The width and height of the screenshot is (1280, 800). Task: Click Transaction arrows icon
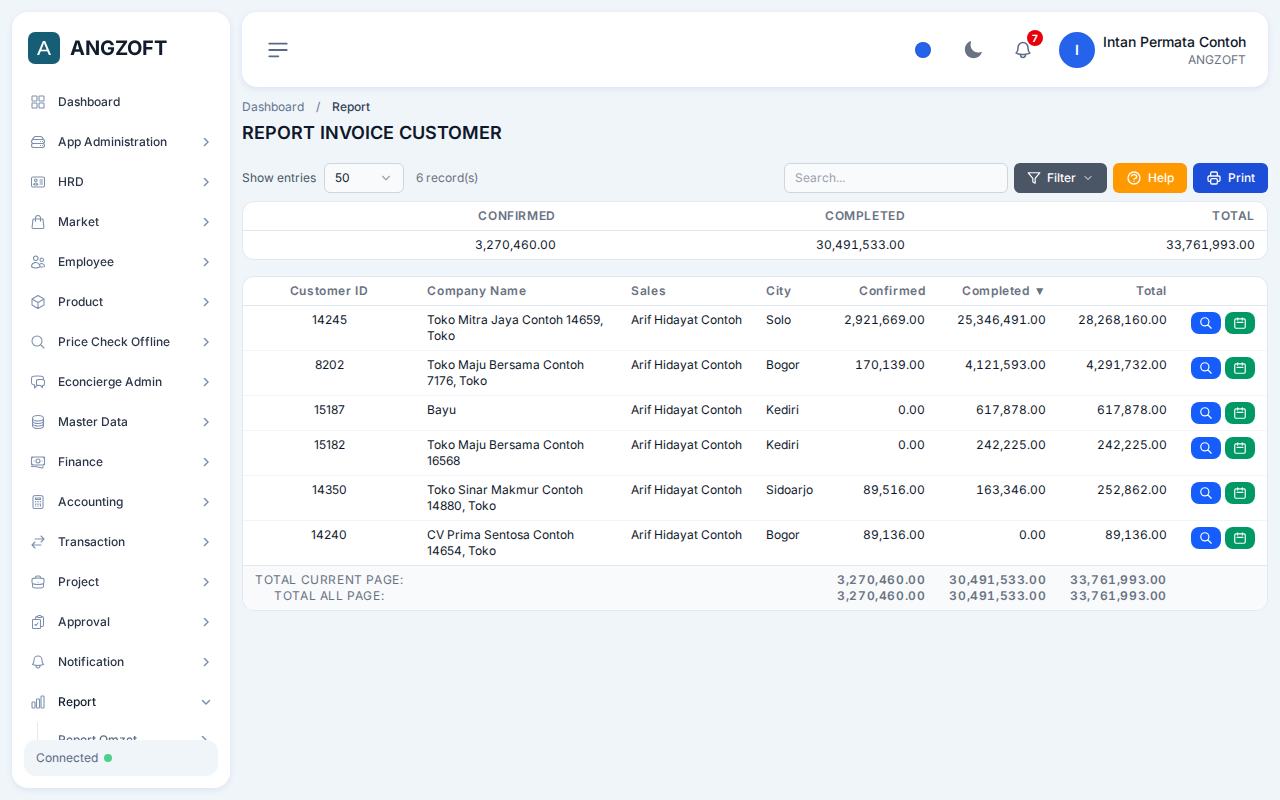pos(38,542)
